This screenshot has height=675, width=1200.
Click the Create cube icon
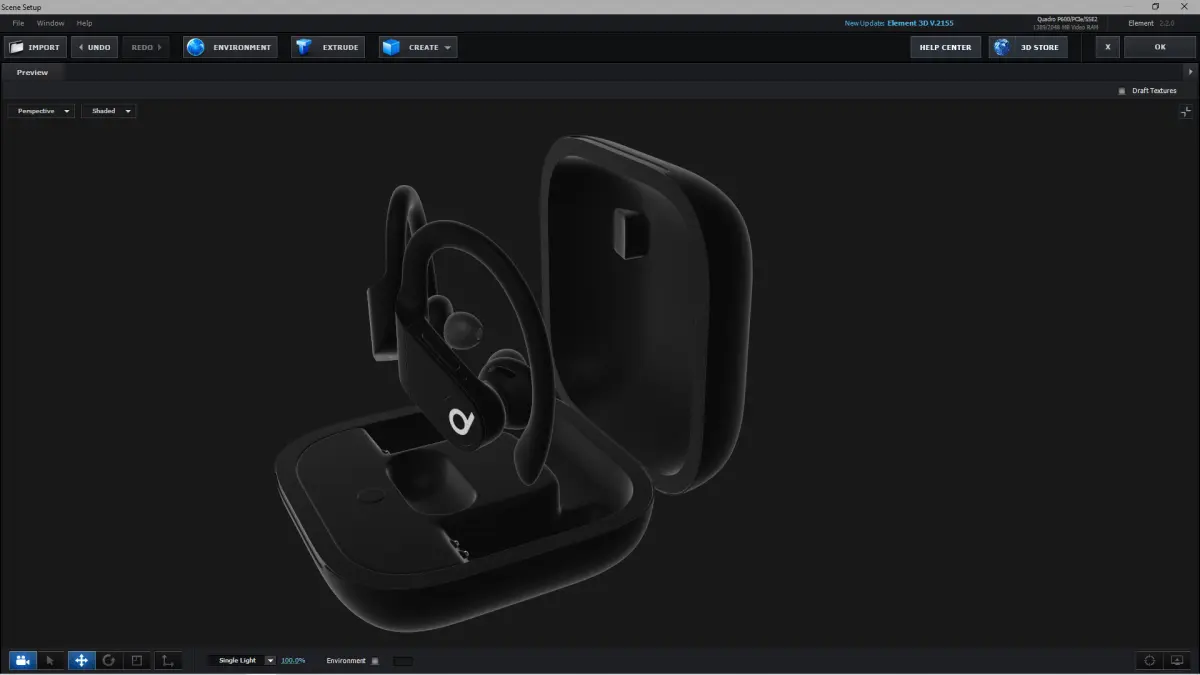click(391, 47)
